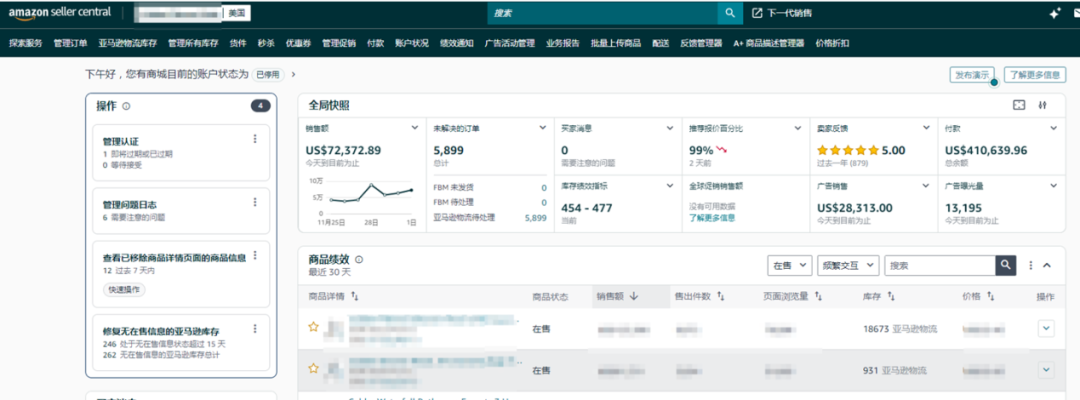Expand the 库存绩效指标 card chevron
Screen dimensions: 1080x400
click(x=670, y=186)
